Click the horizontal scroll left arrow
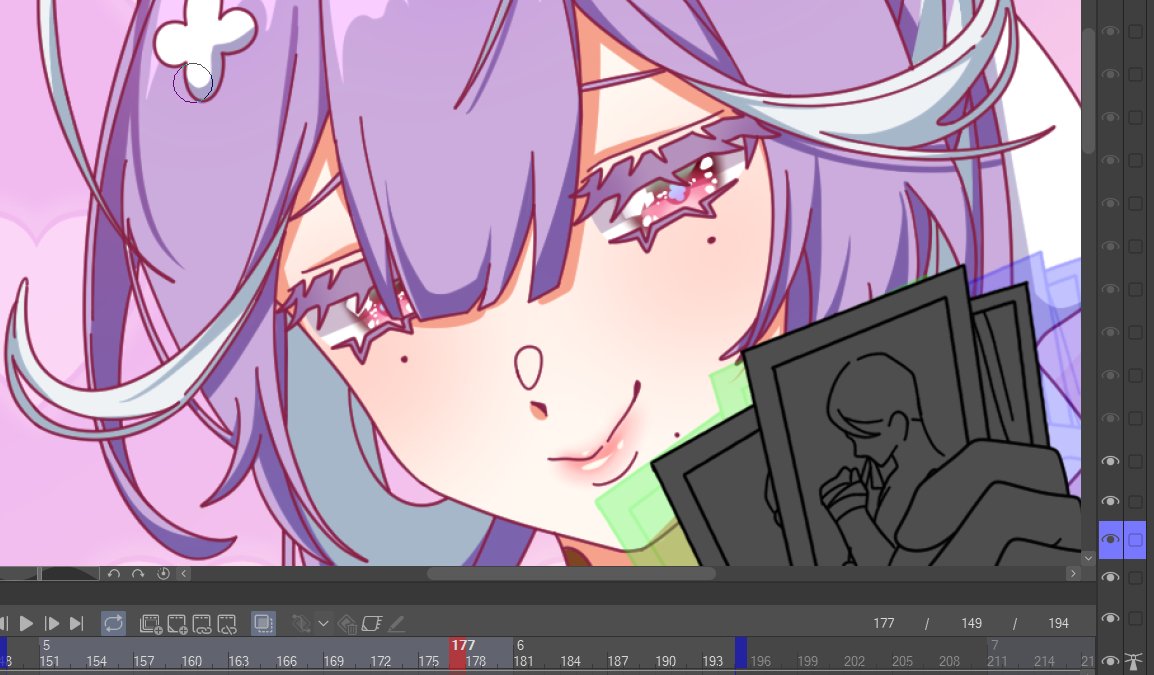Image resolution: width=1154 pixels, height=675 pixels. (184, 573)
